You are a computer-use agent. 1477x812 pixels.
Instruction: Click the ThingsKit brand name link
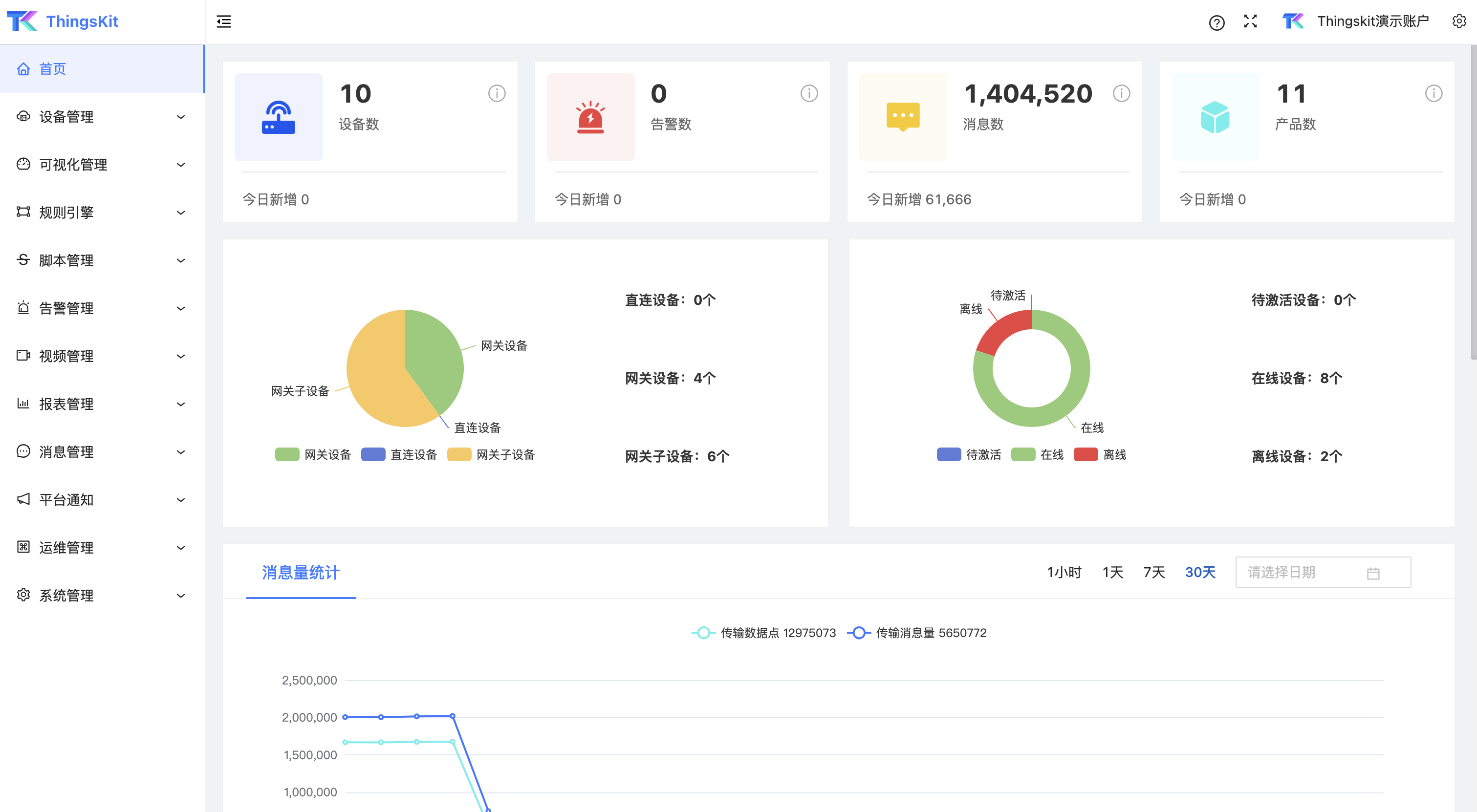(82, 21)
